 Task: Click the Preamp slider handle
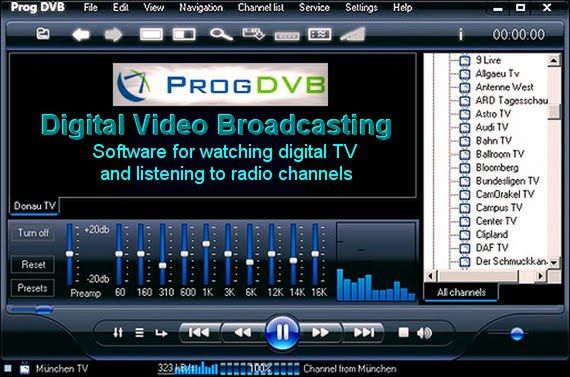[69, 254]
